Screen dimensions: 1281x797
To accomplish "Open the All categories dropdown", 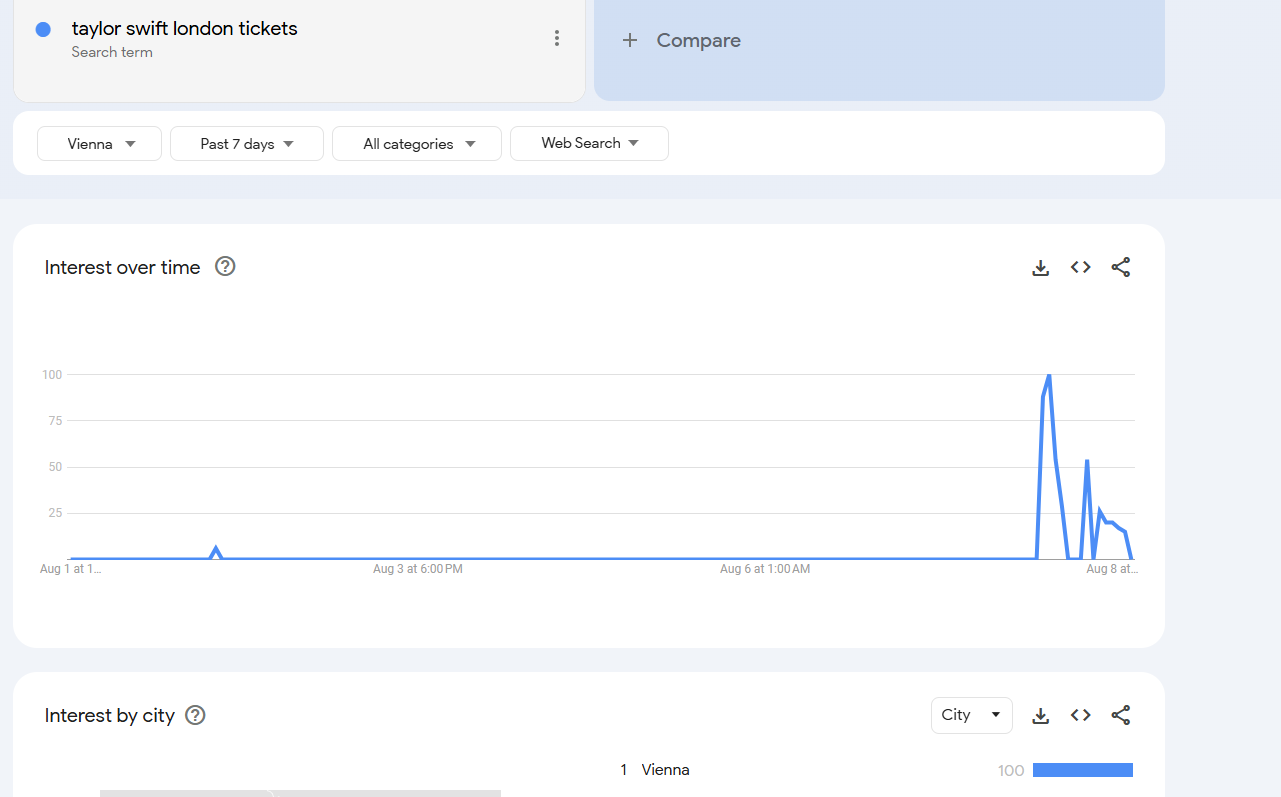I will [x=417, y=144].
